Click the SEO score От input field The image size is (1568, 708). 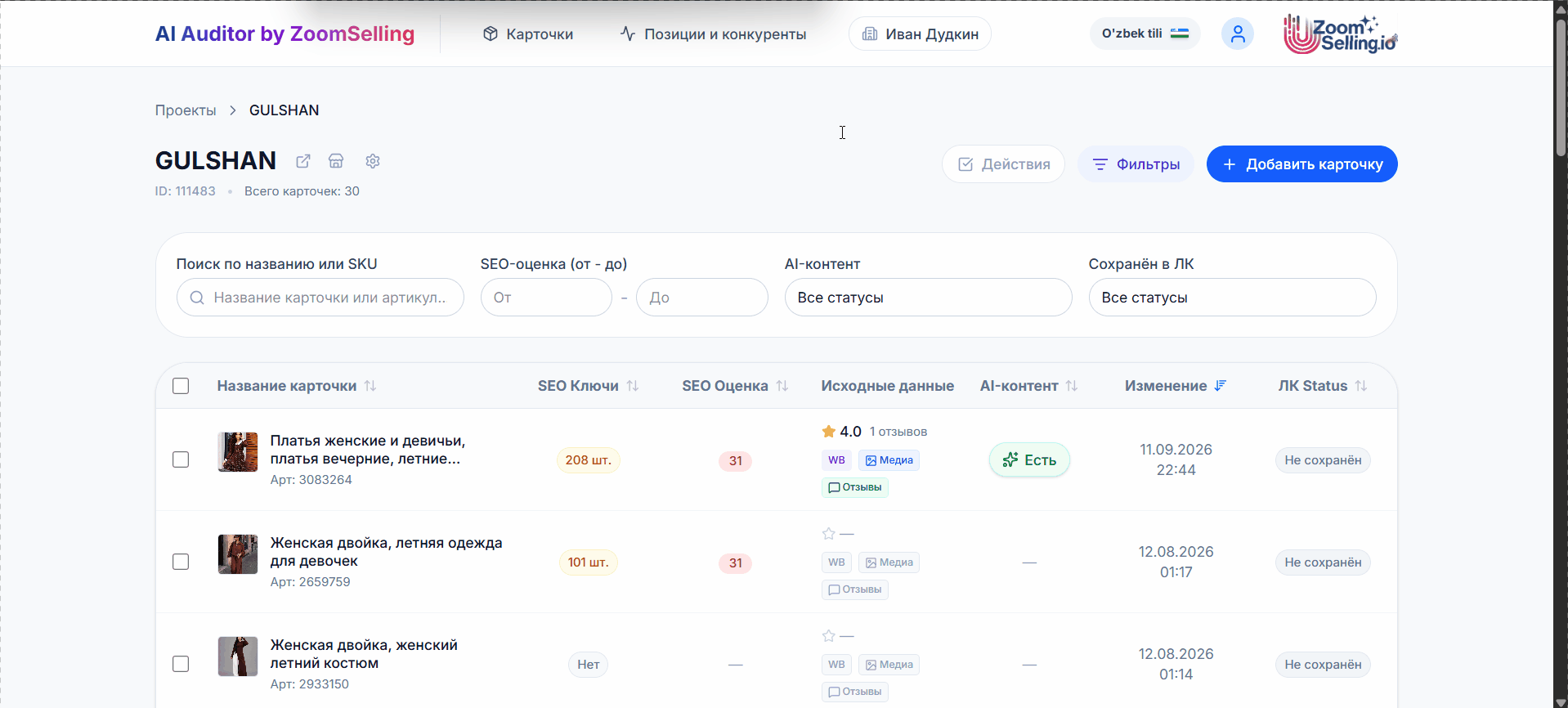[x=546, y=298]
